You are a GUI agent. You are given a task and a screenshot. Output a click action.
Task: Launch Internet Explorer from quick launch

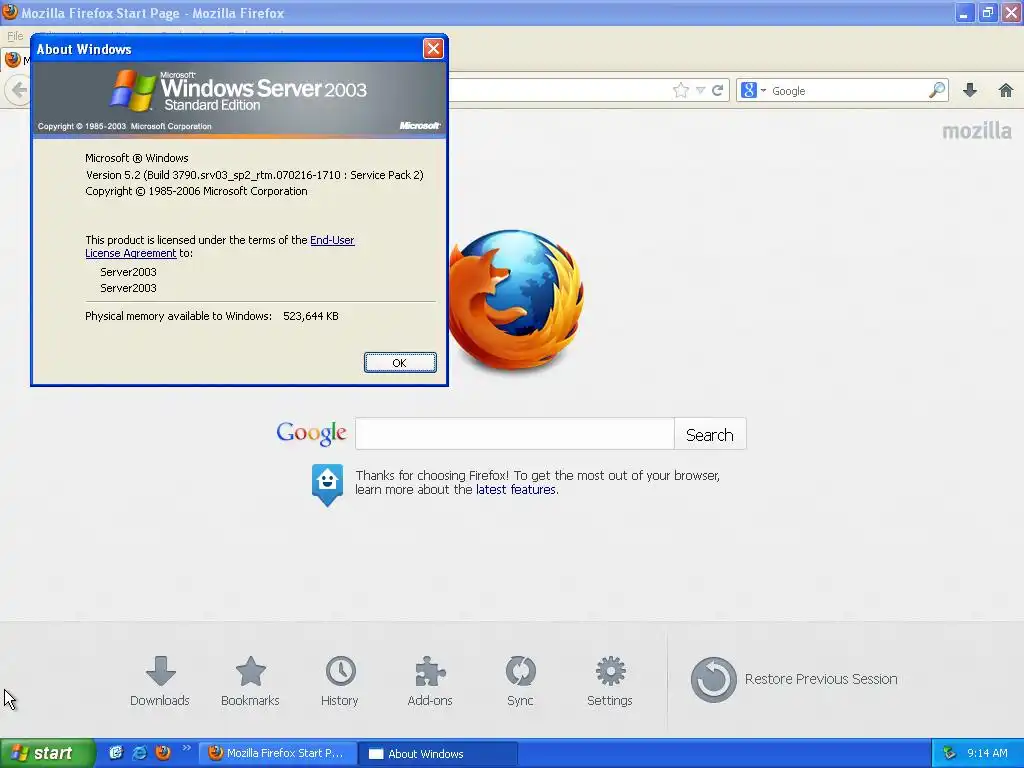139,753
